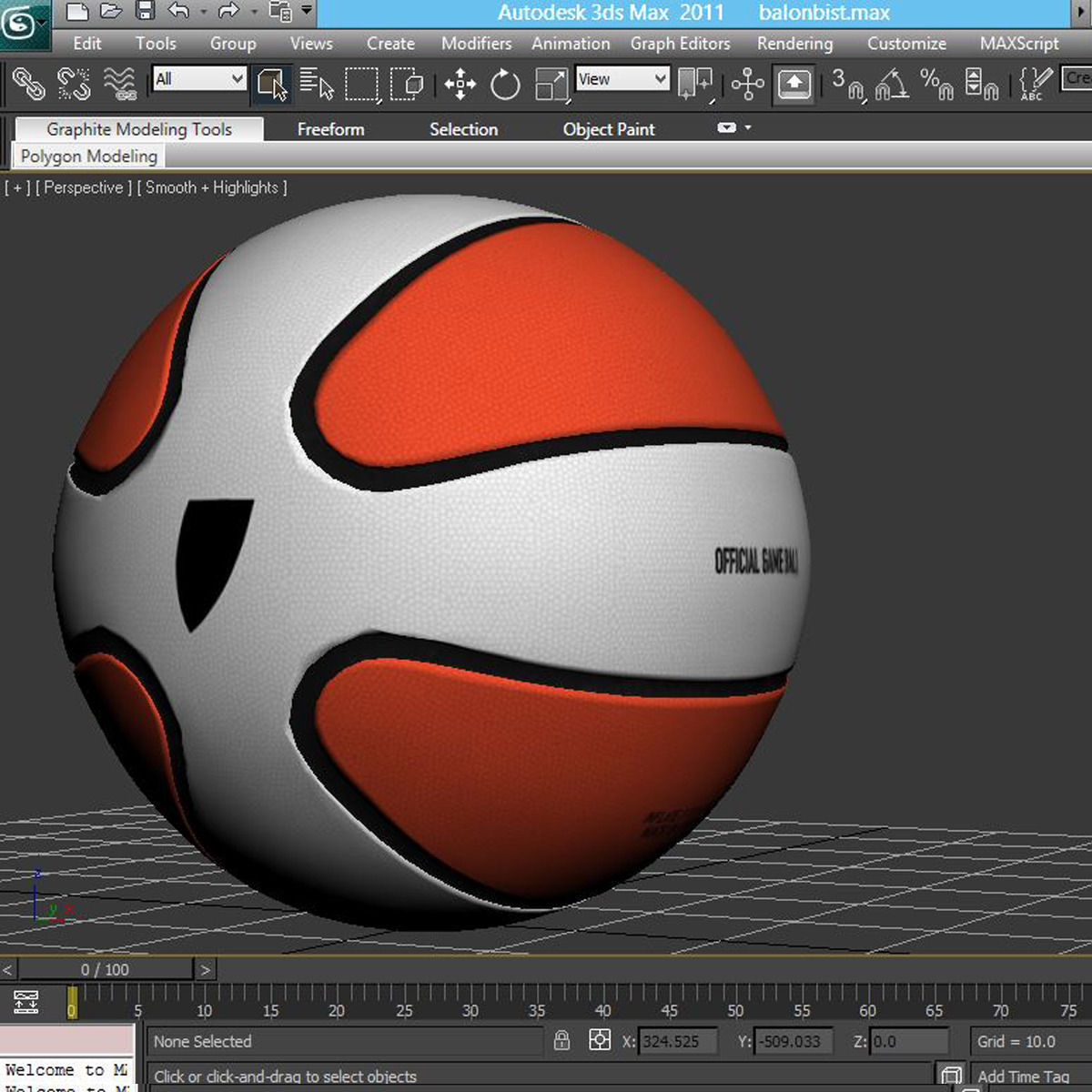Open the All selection filter dropdown

199,78
